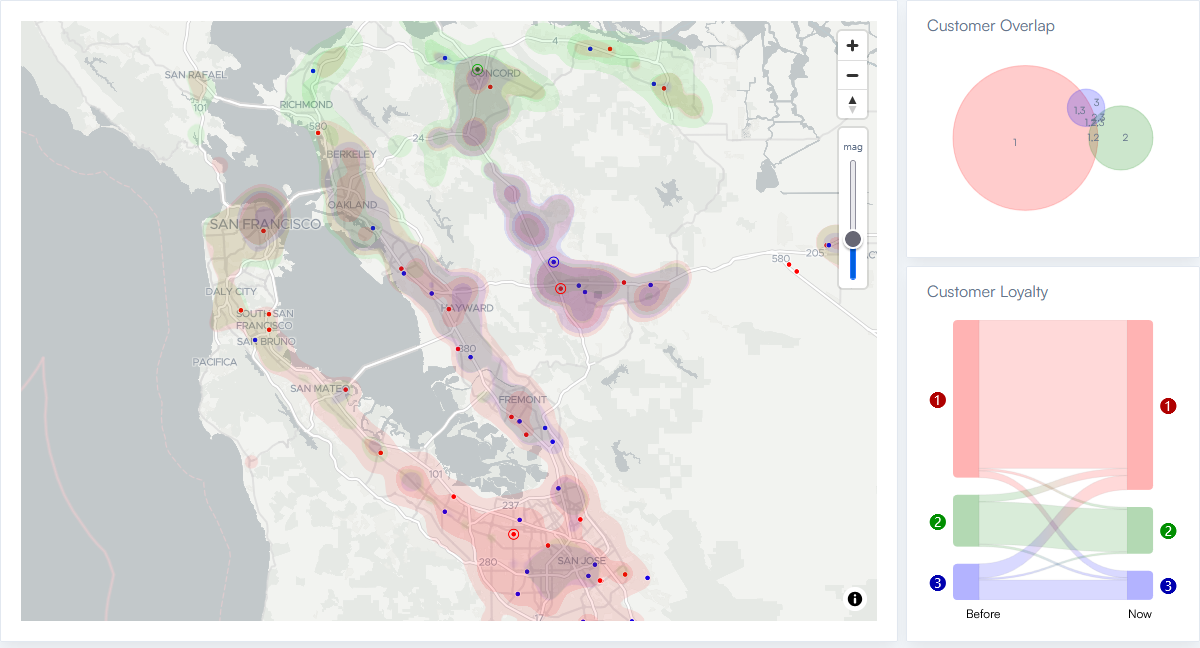
Task: Click CONCORD map label
Action: point(496,74)
